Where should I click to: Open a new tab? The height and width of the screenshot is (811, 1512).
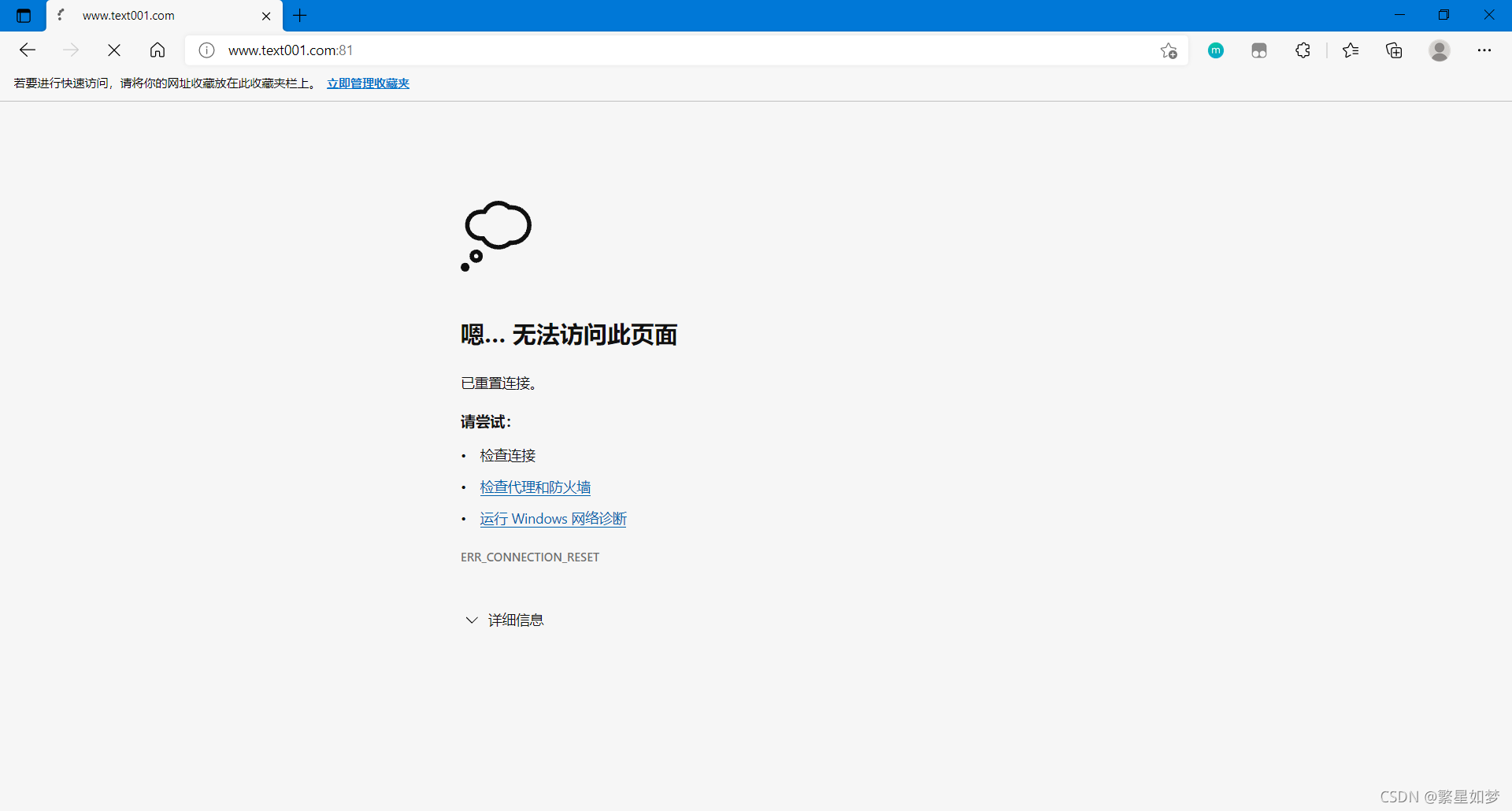(x=299, y=15)
